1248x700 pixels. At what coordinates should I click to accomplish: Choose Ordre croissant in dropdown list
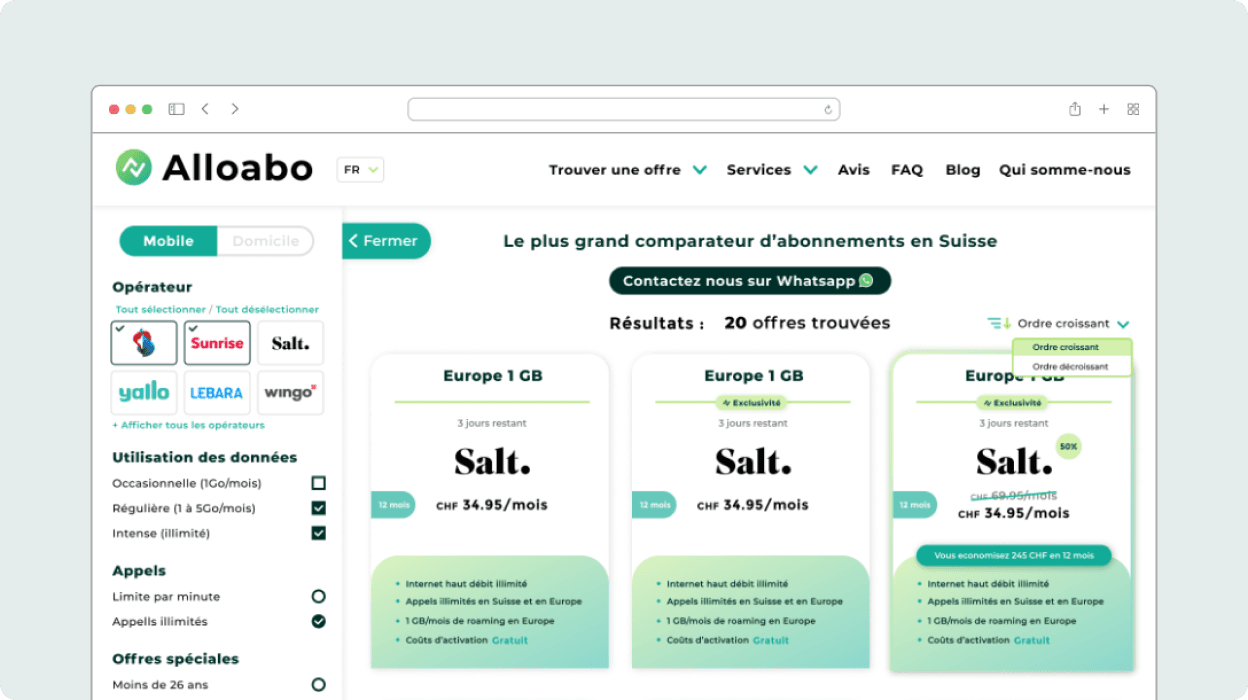pyautogui.click(x=1072, y=347)
